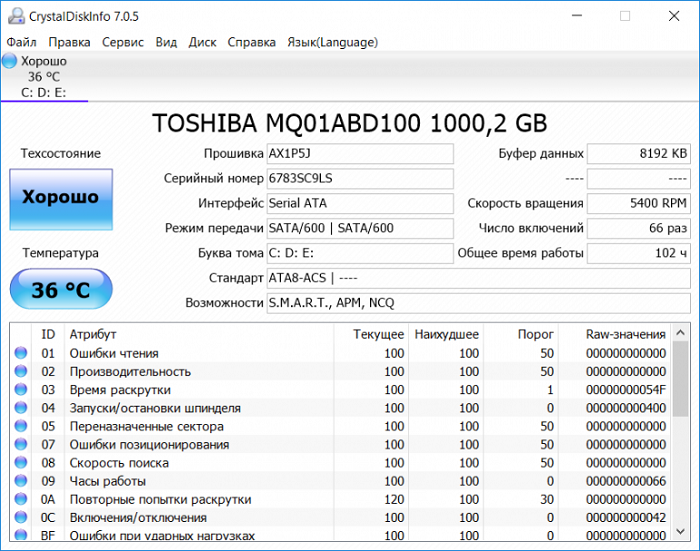Image resolution: width=700 pixels, height=551 pixels.
Task: Select the C: D: E: drive tab
Action: tap(44, 77)
